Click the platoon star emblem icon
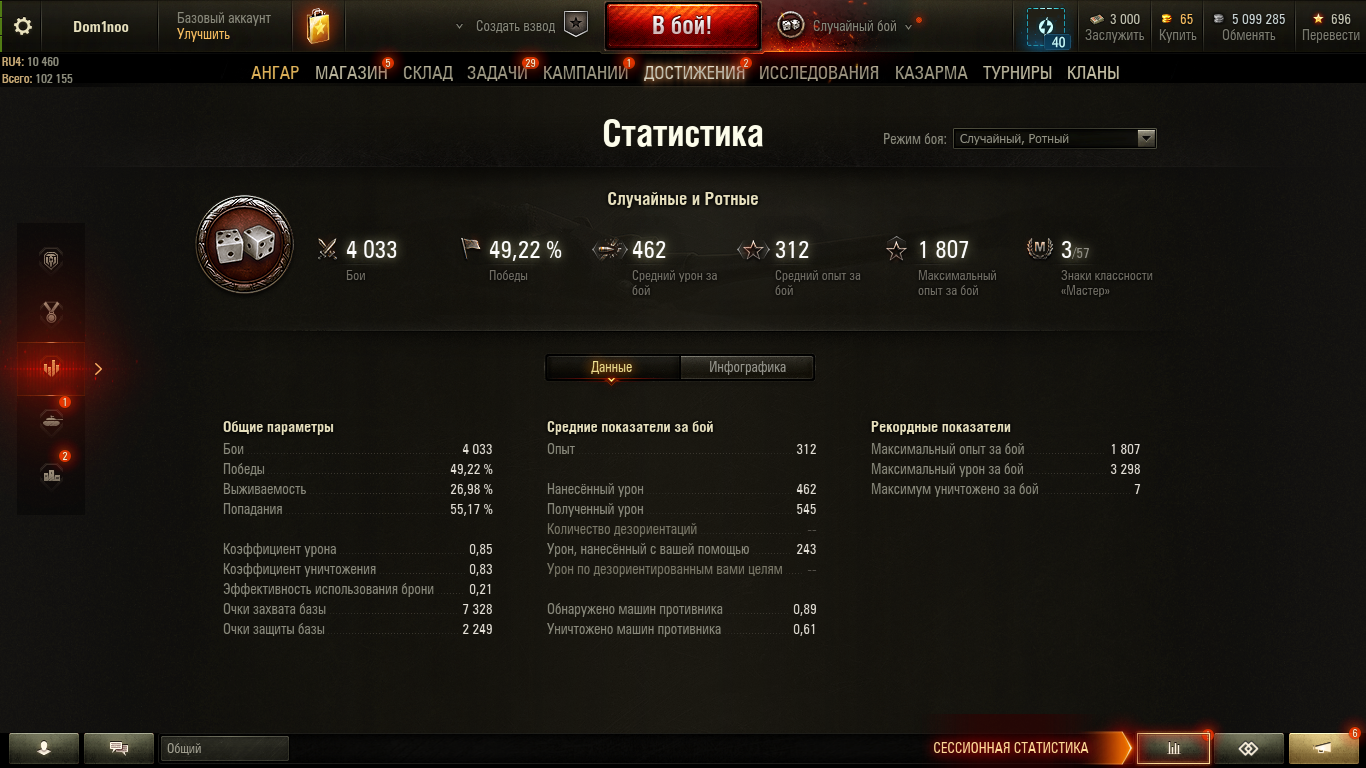This screenshot has height=768, width=1366. point(576,25)
